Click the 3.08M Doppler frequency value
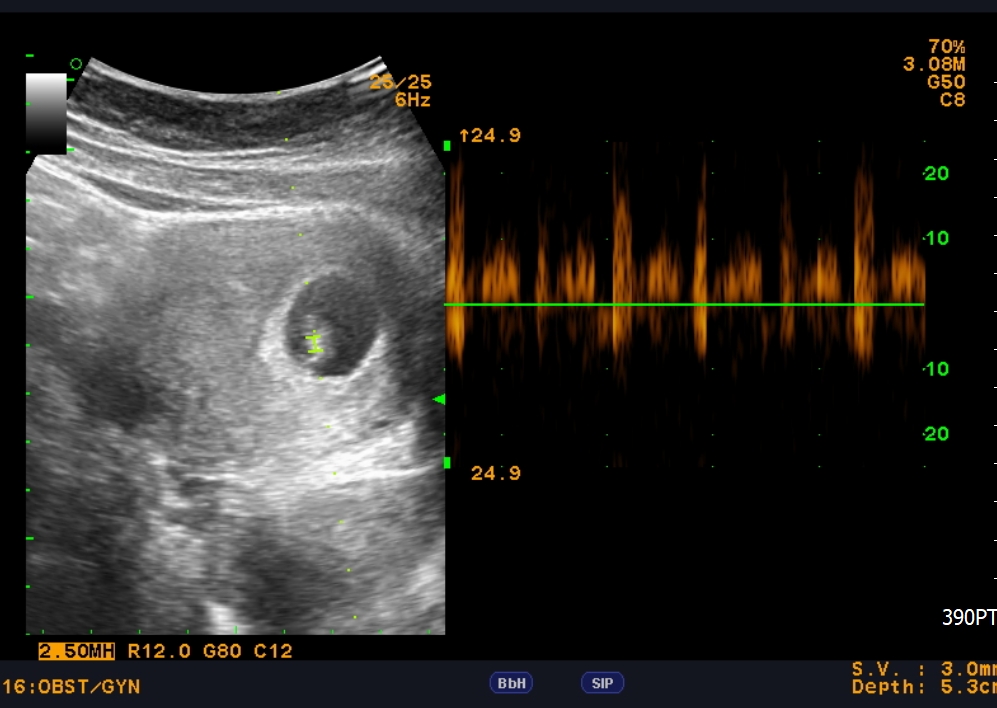 coord(934,65)
